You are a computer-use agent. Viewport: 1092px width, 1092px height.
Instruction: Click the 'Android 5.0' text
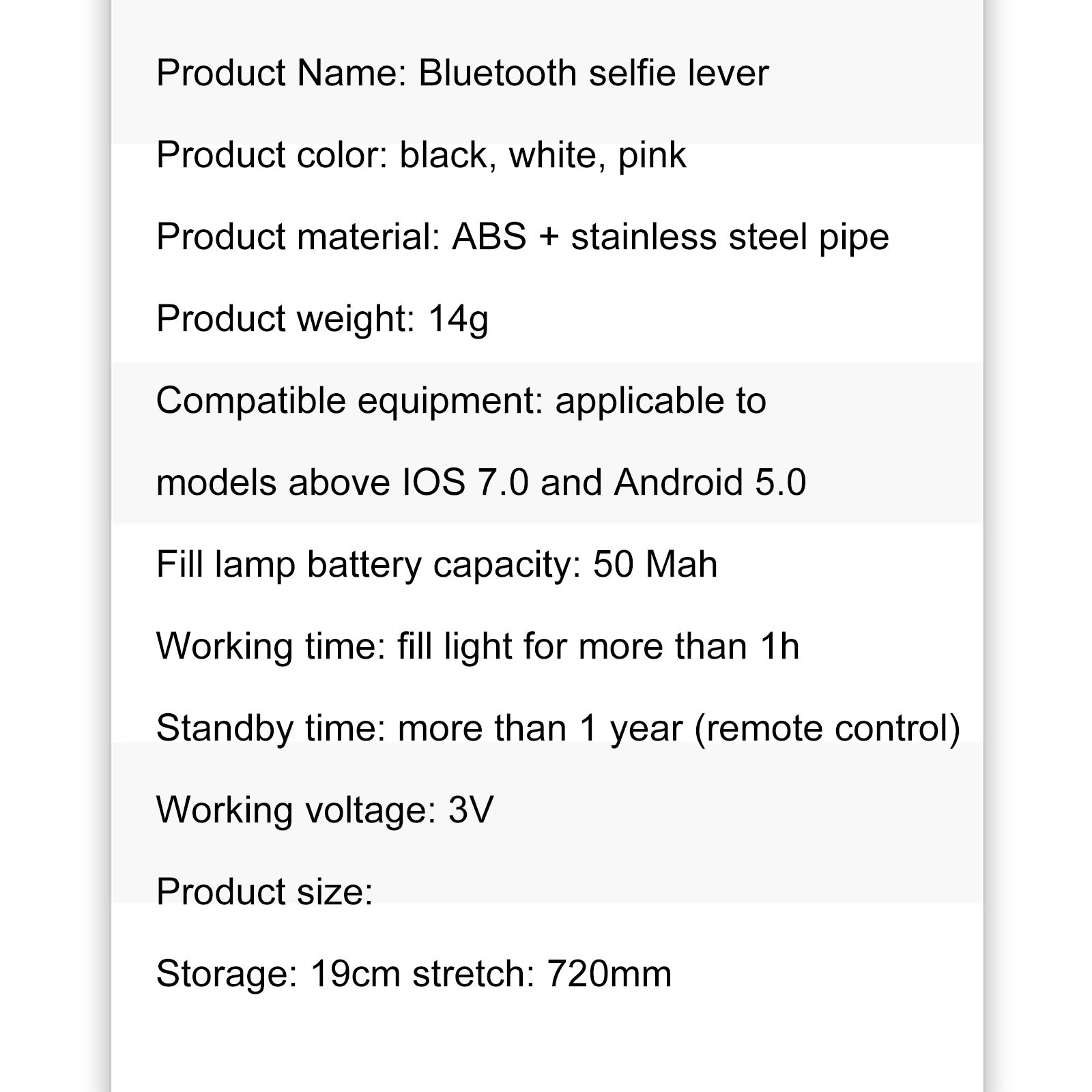pyautogui.click(x=710, y=483)
